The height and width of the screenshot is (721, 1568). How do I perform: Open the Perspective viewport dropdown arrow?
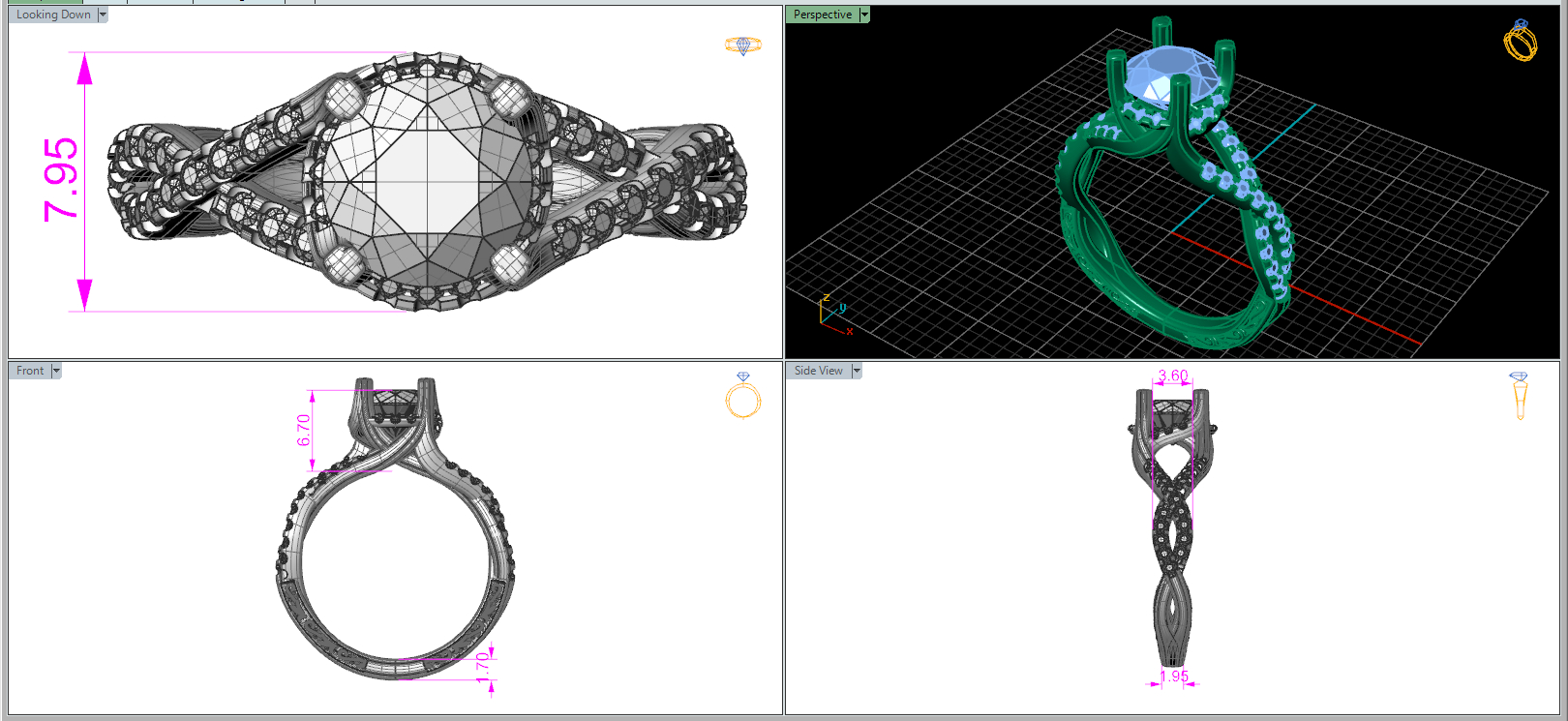[864, 15]
